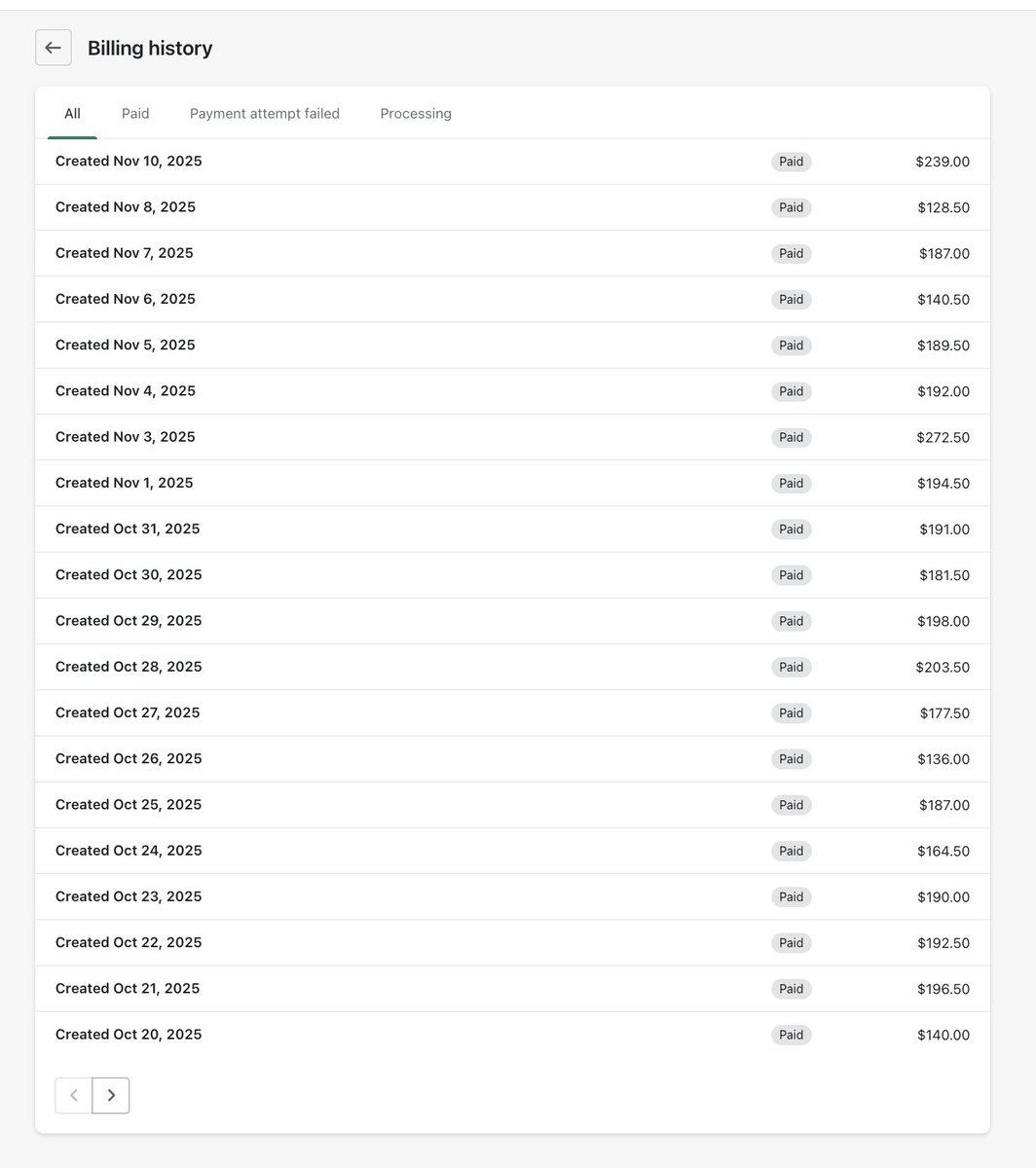Open bill Created Oct 26, 2025

pos(512,758)
